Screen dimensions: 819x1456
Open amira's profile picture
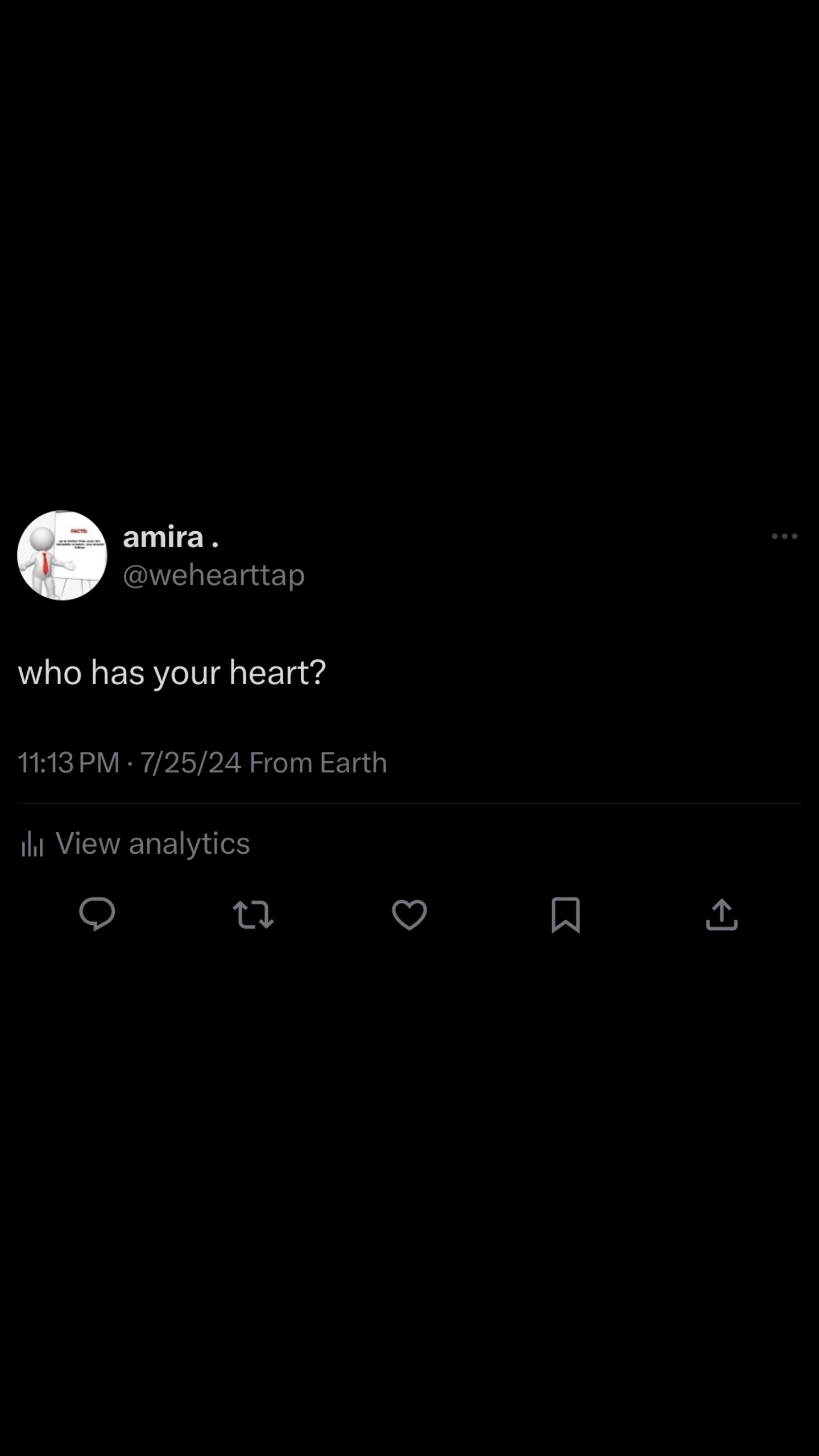(62, 555)
